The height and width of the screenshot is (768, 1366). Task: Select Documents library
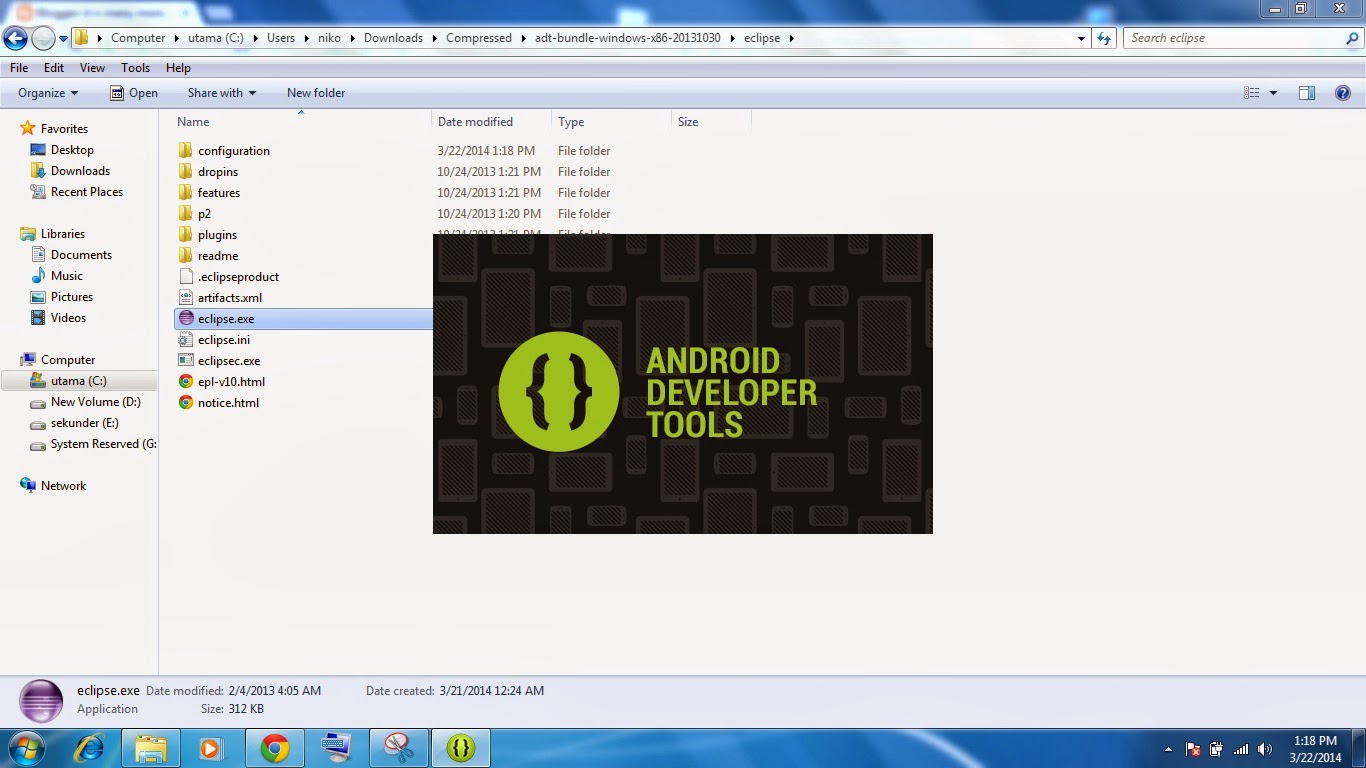click(x=71, y=254)
